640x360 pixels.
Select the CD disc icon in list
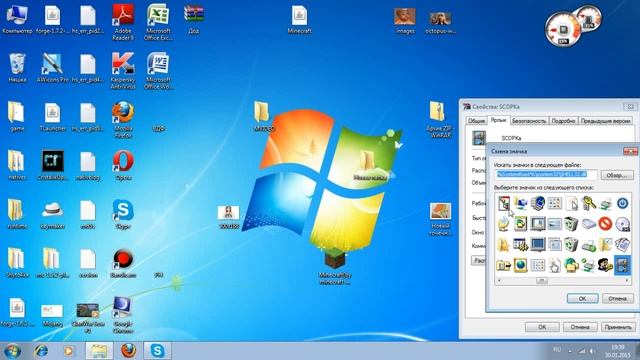[622, 224]
